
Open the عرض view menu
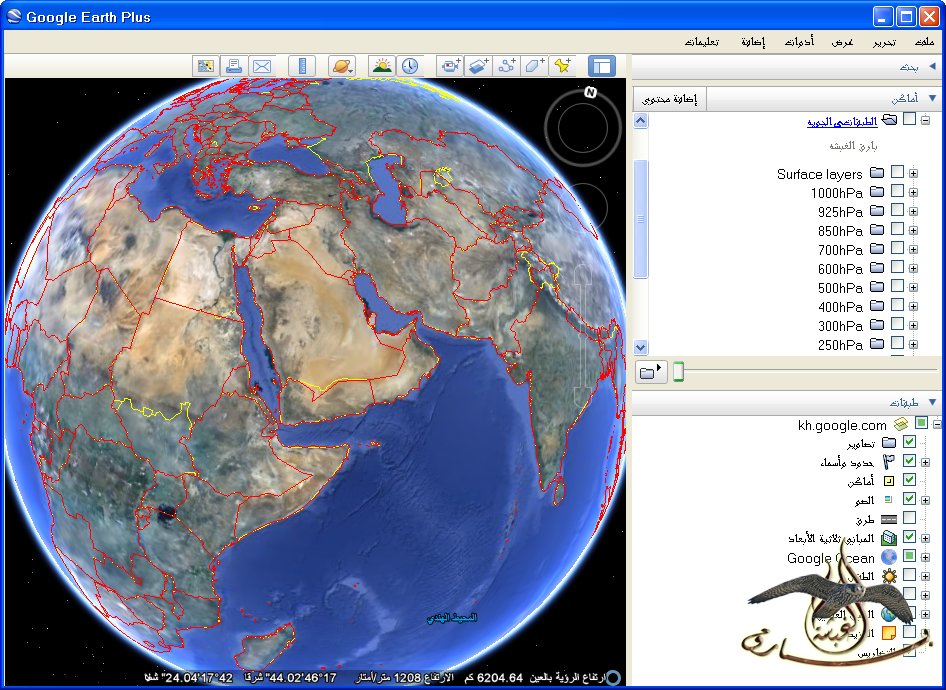843,42
